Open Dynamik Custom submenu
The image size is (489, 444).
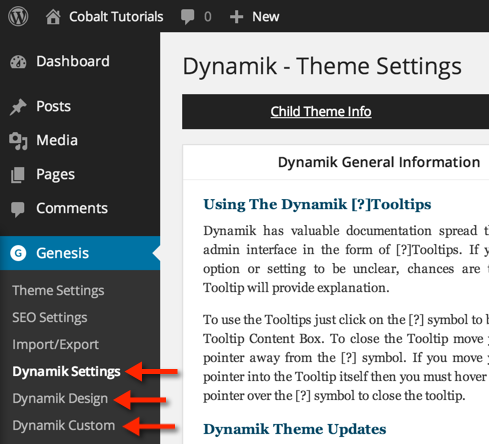(x=64, y=425)
